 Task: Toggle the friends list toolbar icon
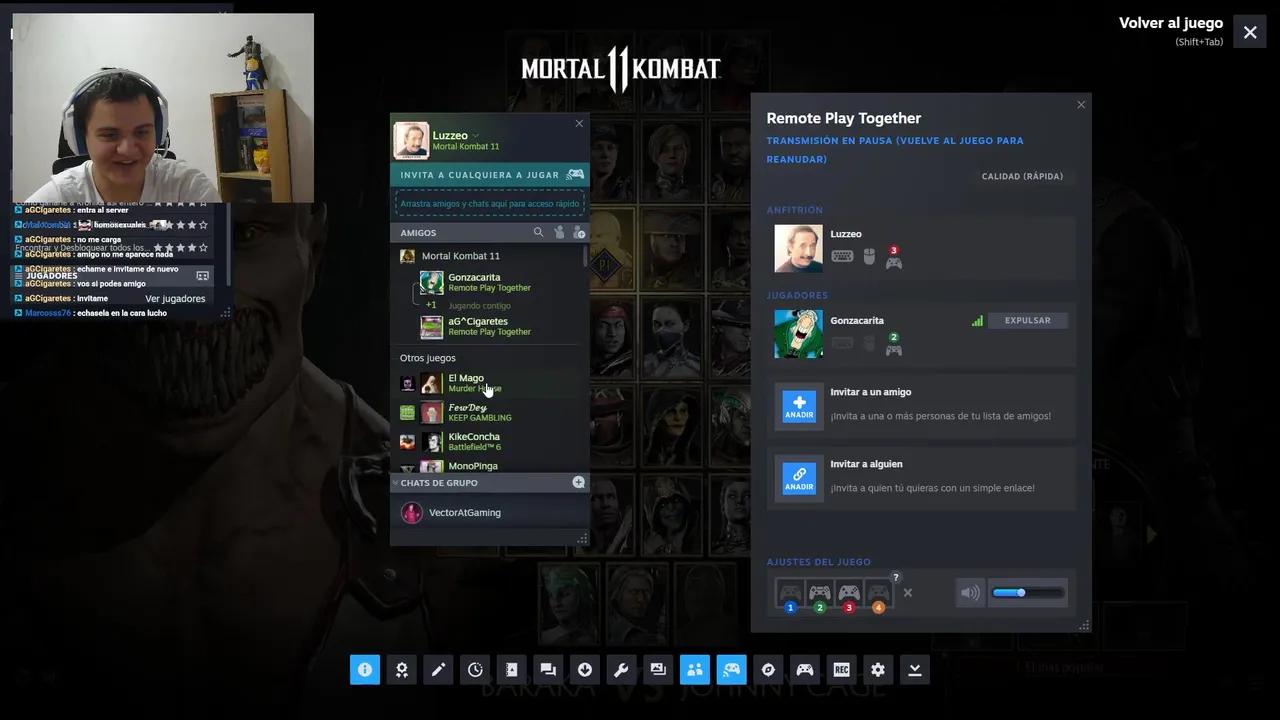click(x=695, y=670)
